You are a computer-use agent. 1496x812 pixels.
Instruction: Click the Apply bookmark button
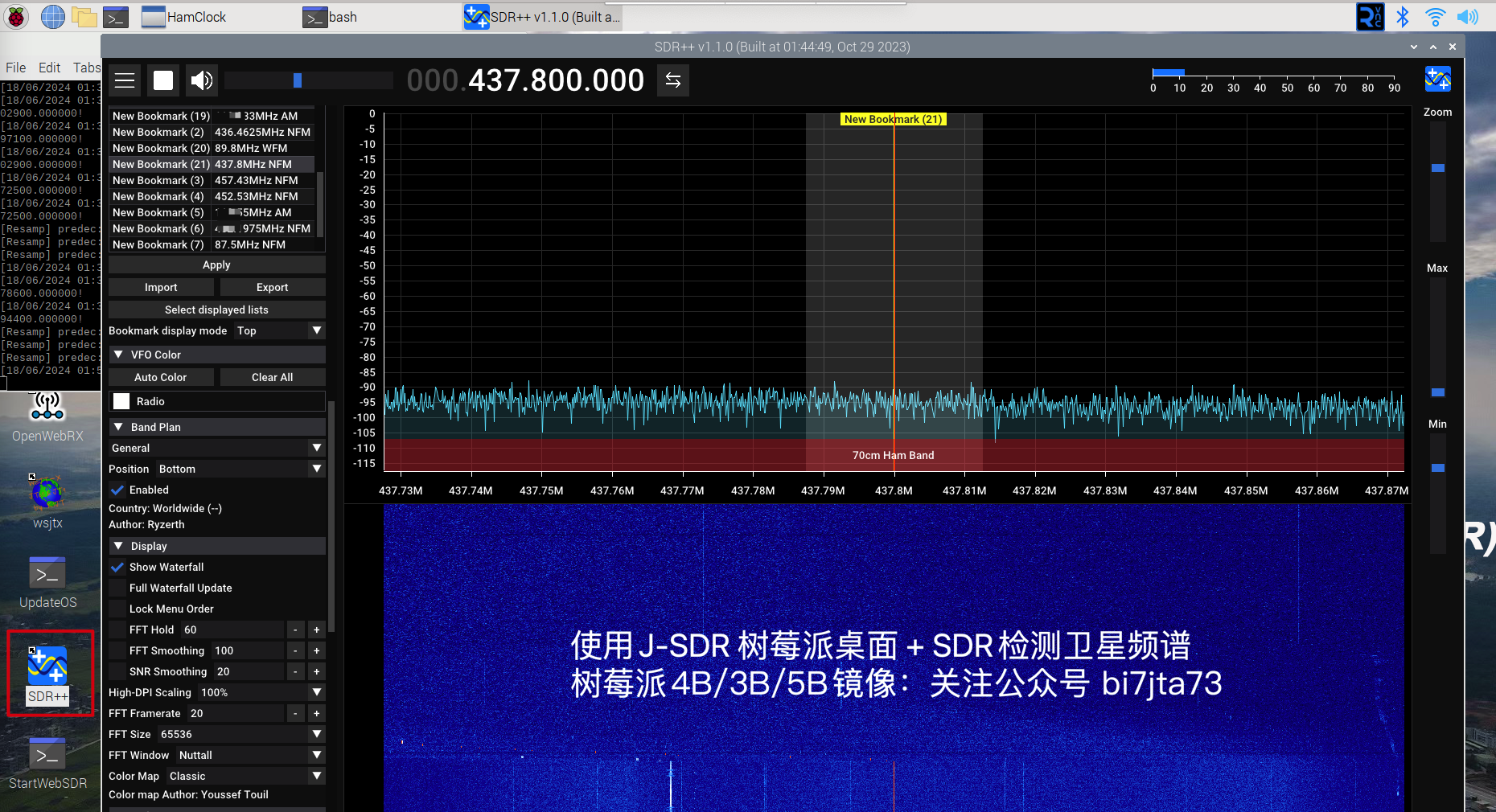coord(217,265)
